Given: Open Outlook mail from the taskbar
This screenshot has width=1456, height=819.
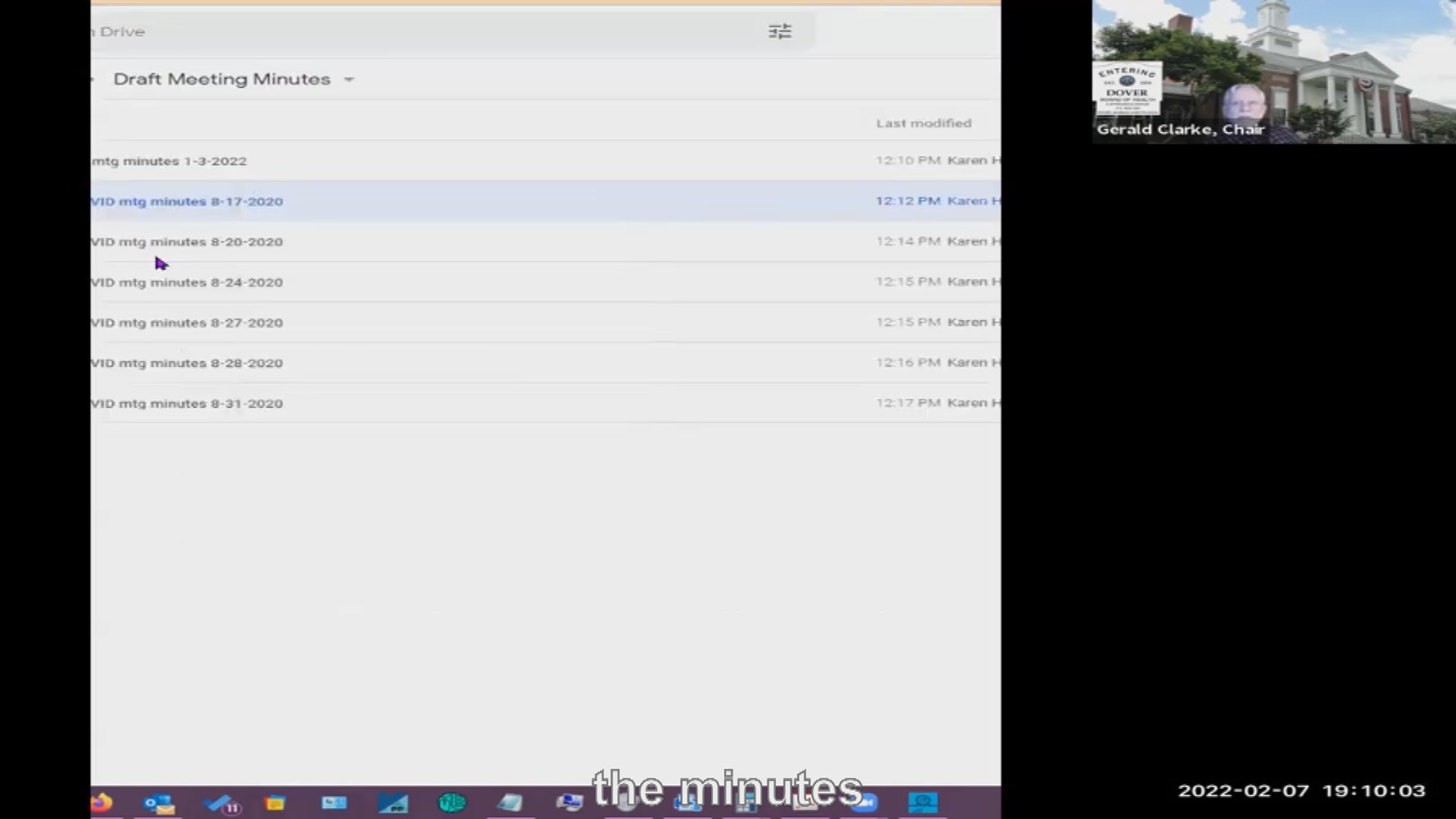Looking at the screenshot, I should tap(159, 803).
